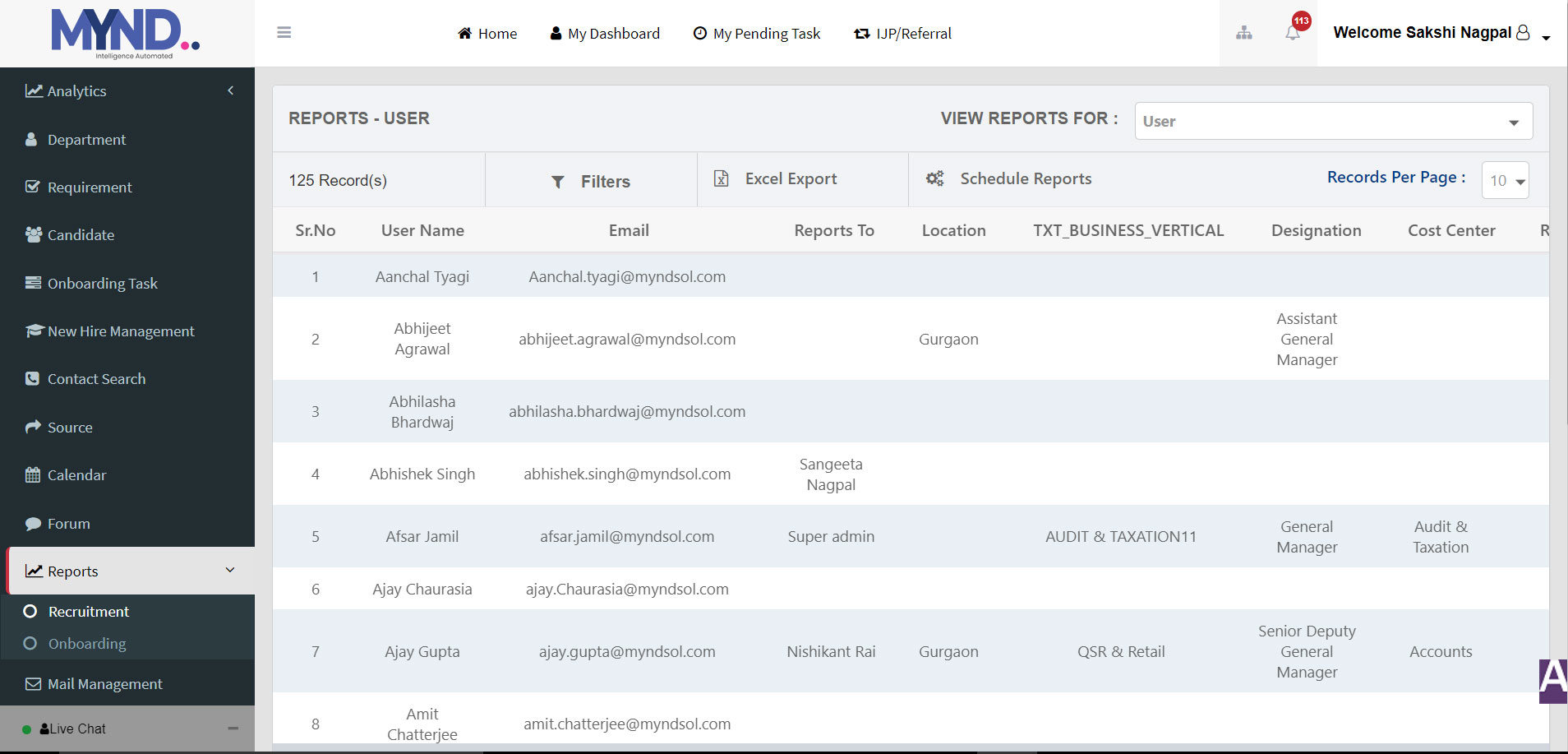The image size is (1568, 754).
Task: Click the Source share arrow icon
Action: point(33,427)
